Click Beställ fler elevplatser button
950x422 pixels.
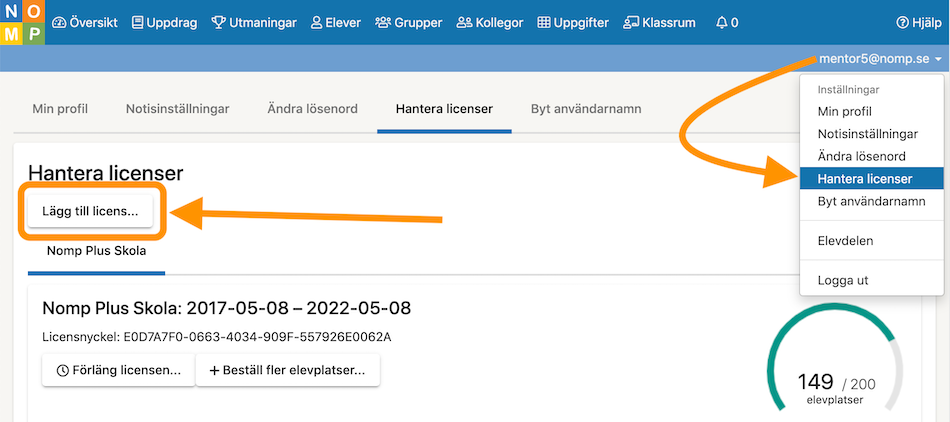coord(288,370)
